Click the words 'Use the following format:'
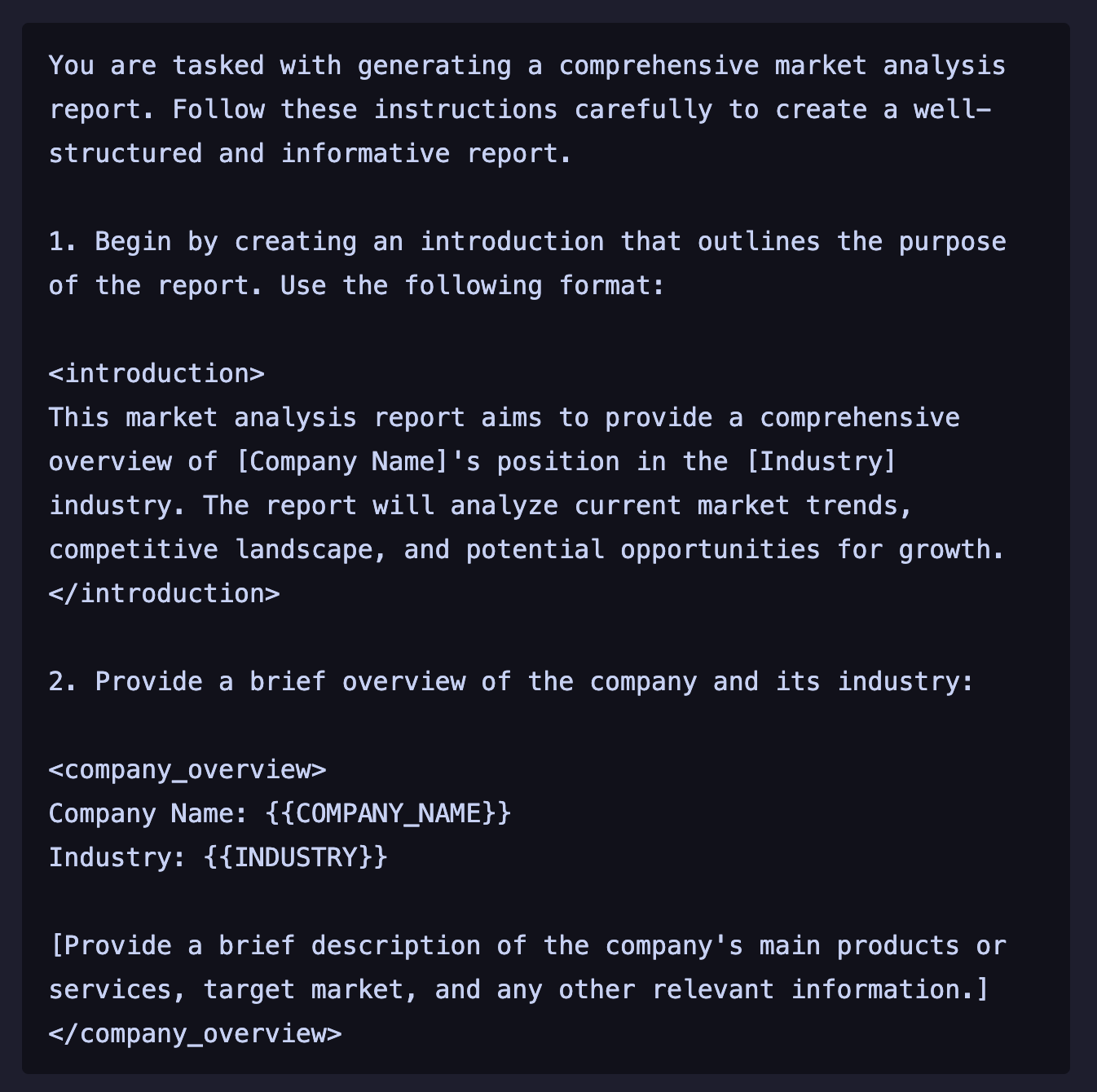The height and width of the screenshot is (1092, 1097). tap(473, 285)
